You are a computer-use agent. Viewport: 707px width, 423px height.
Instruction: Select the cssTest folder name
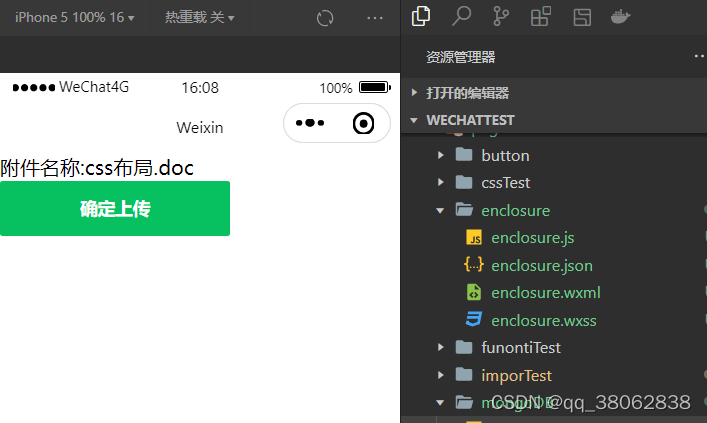coord(505,183)
